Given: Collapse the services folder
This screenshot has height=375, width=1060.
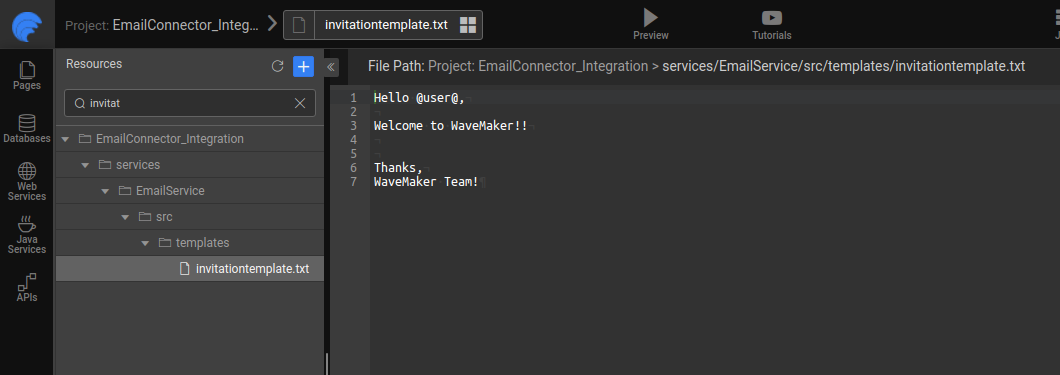Looking at the screenshot, I should [85, 165].
